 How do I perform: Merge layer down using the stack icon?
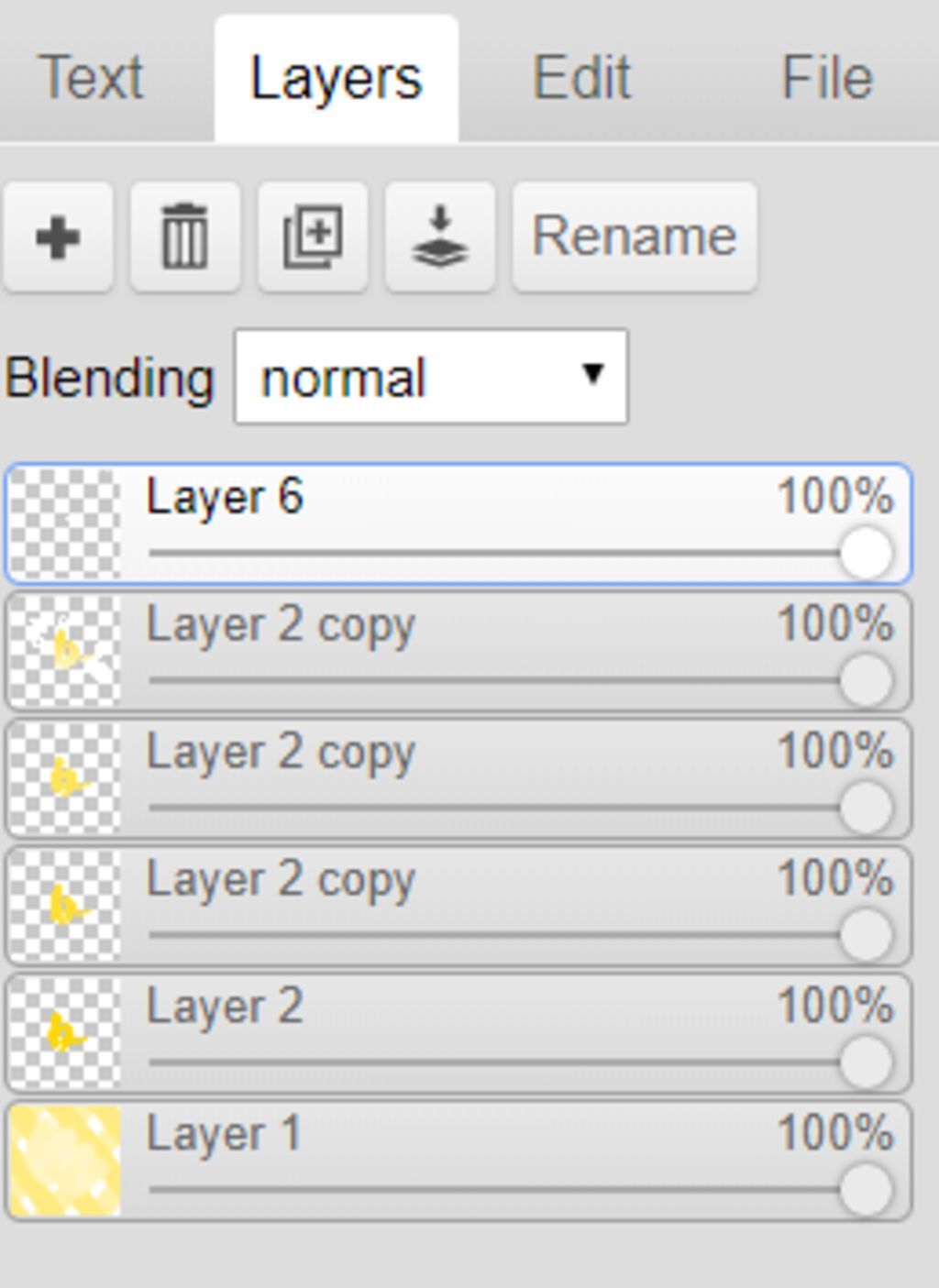point(440,237)
